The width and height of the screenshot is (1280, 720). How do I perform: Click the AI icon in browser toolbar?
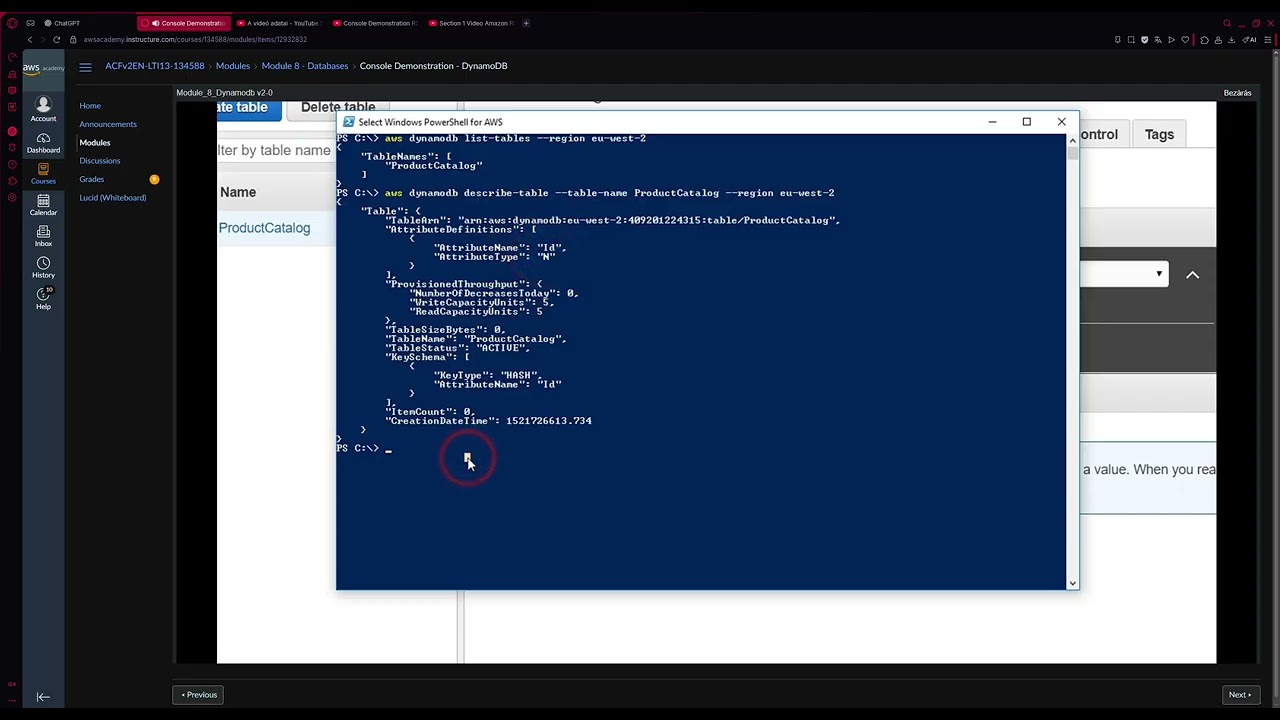(1251, 40)
